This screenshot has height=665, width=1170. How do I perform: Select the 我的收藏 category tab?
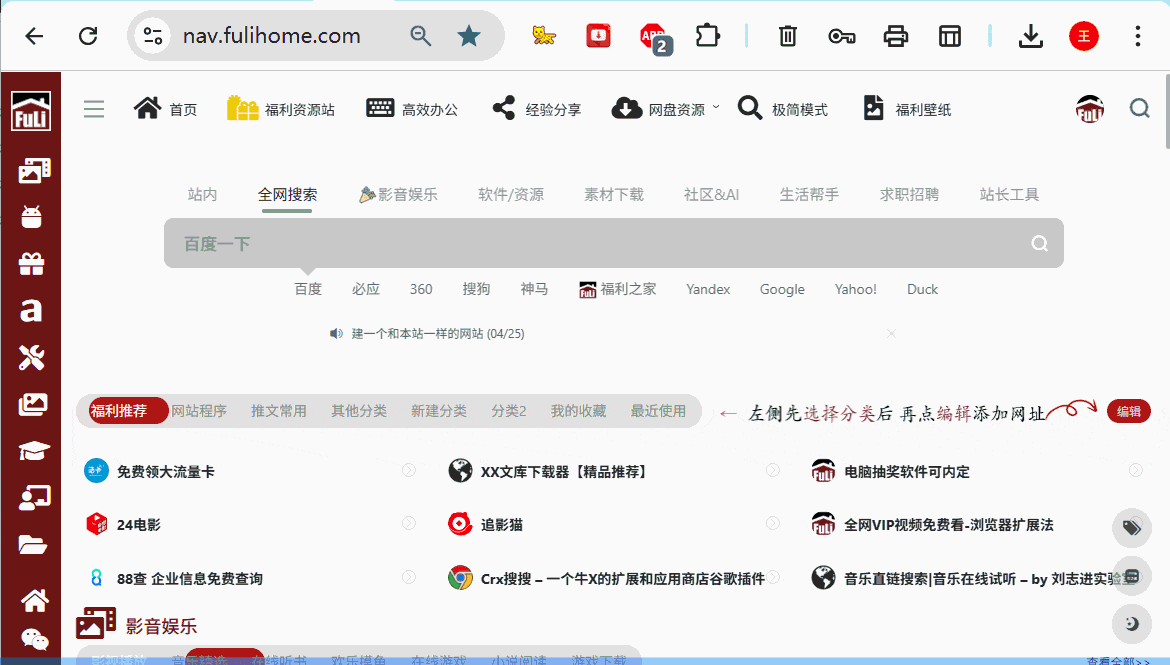(578, 410)
